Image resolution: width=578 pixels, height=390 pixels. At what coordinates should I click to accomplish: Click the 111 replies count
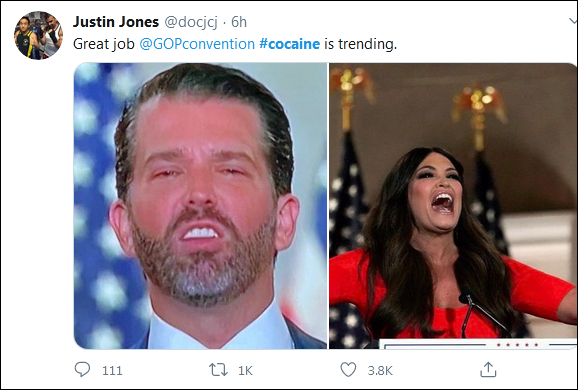click(112, 370)
